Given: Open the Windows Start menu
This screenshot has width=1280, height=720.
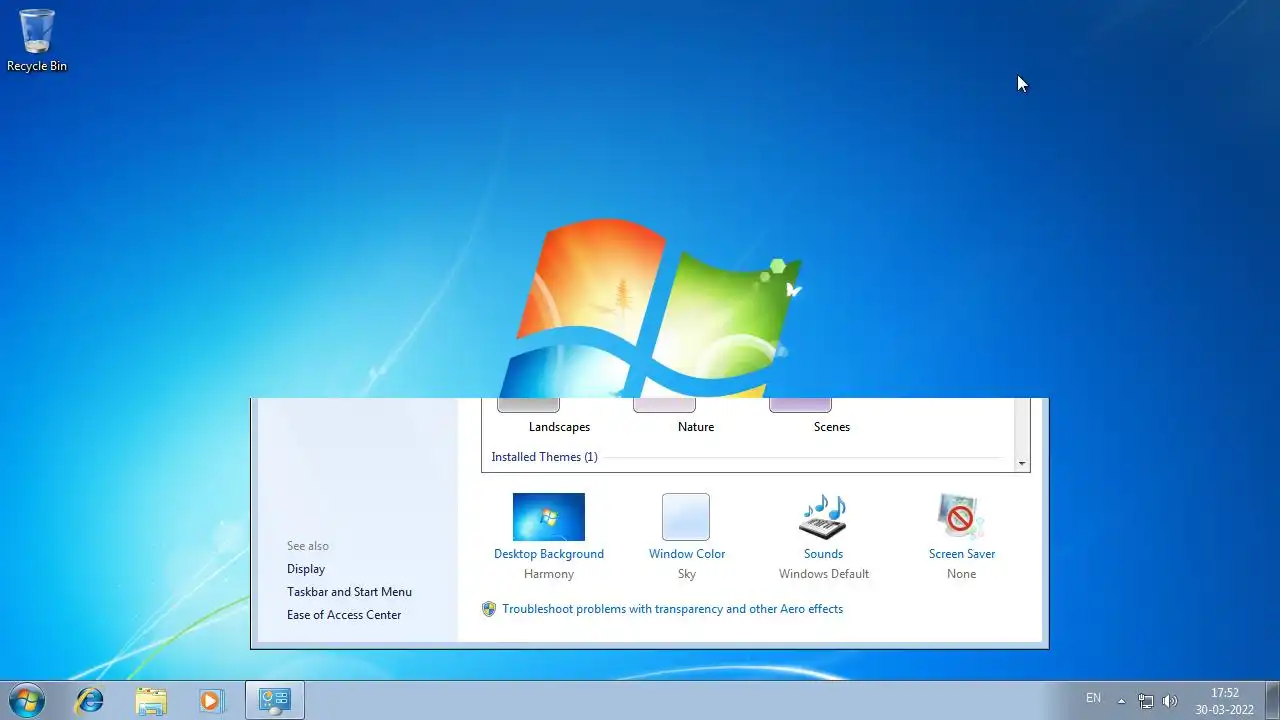Looking at the screenshot, I should (x=27, y=700).
